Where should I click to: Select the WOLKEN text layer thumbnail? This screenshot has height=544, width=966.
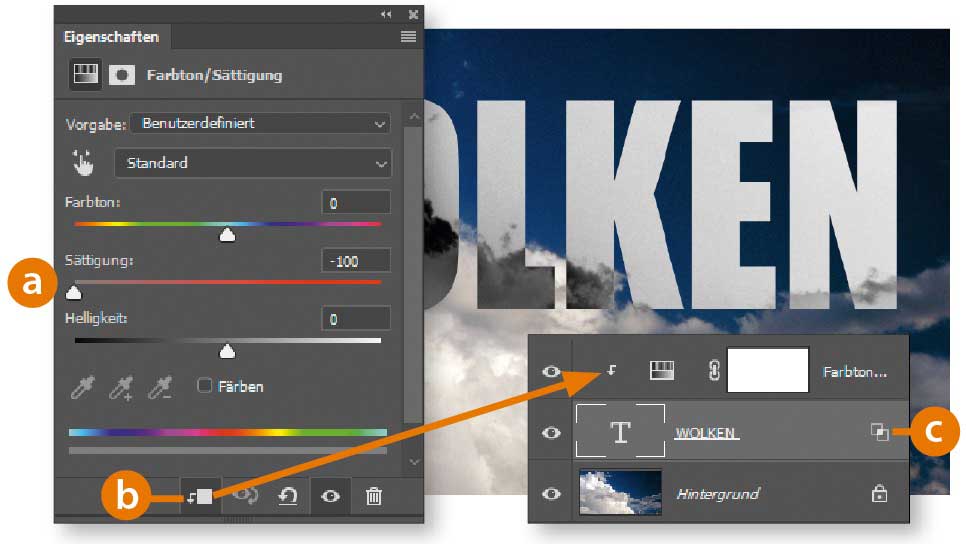click(620, 431)
